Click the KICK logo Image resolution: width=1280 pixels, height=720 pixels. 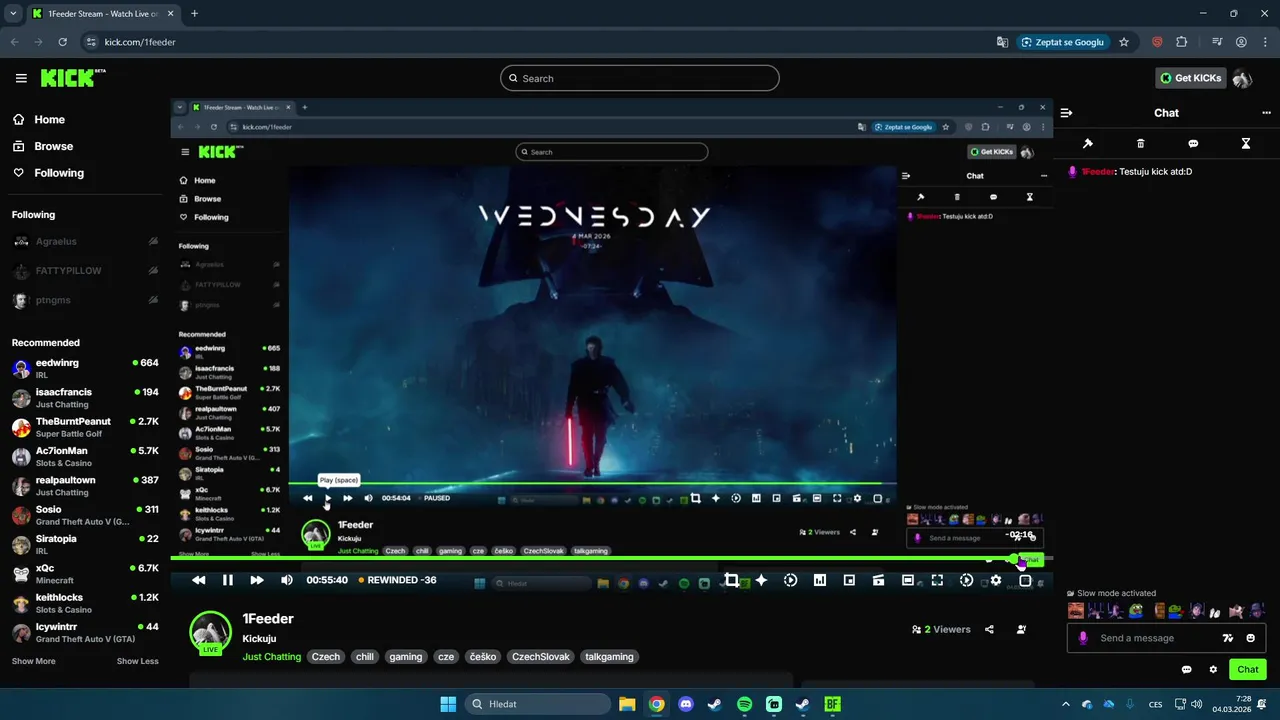(72, 78)
